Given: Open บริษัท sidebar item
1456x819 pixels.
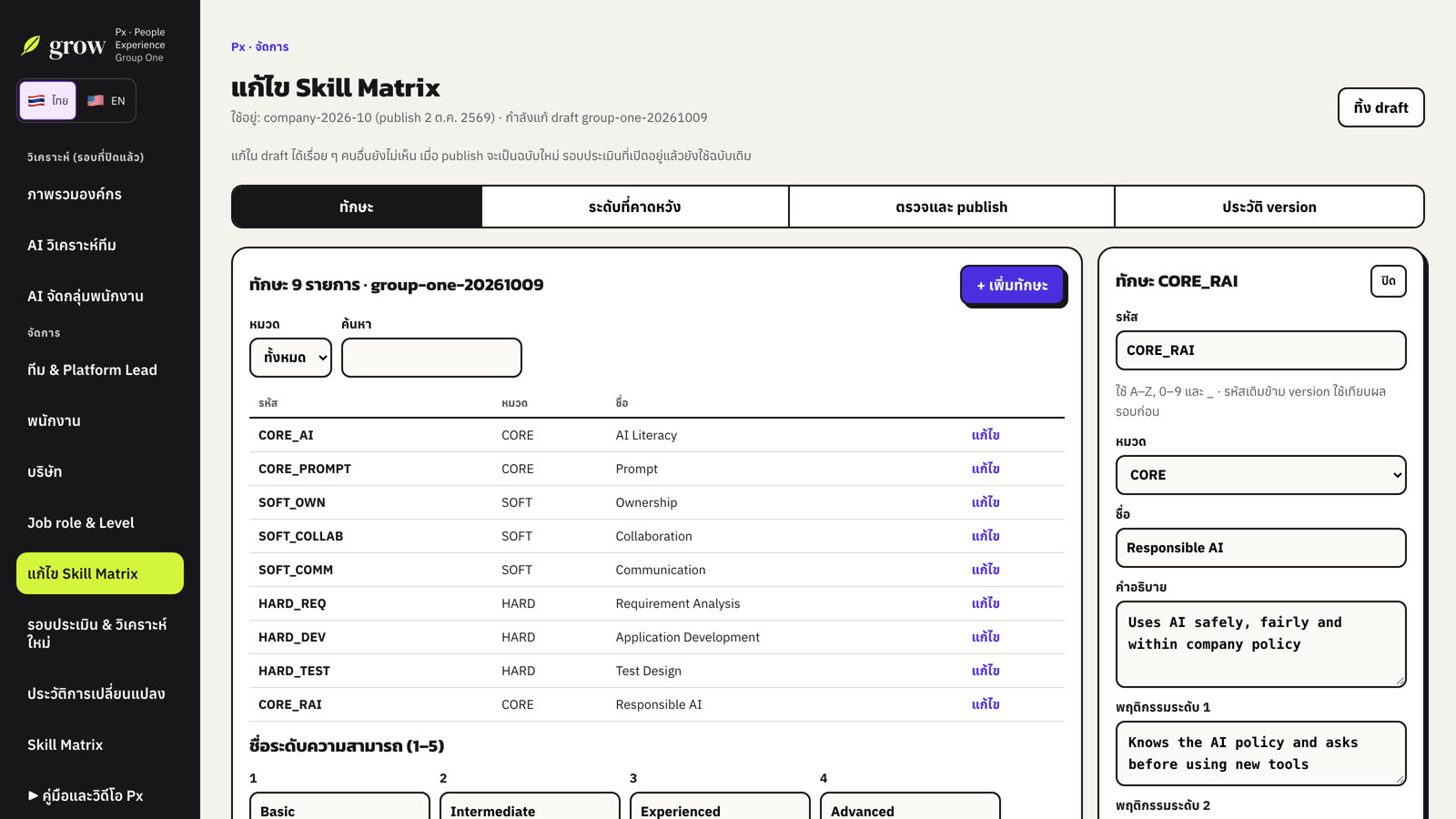Looking at the screenshot, I should [x=100, y=472].
